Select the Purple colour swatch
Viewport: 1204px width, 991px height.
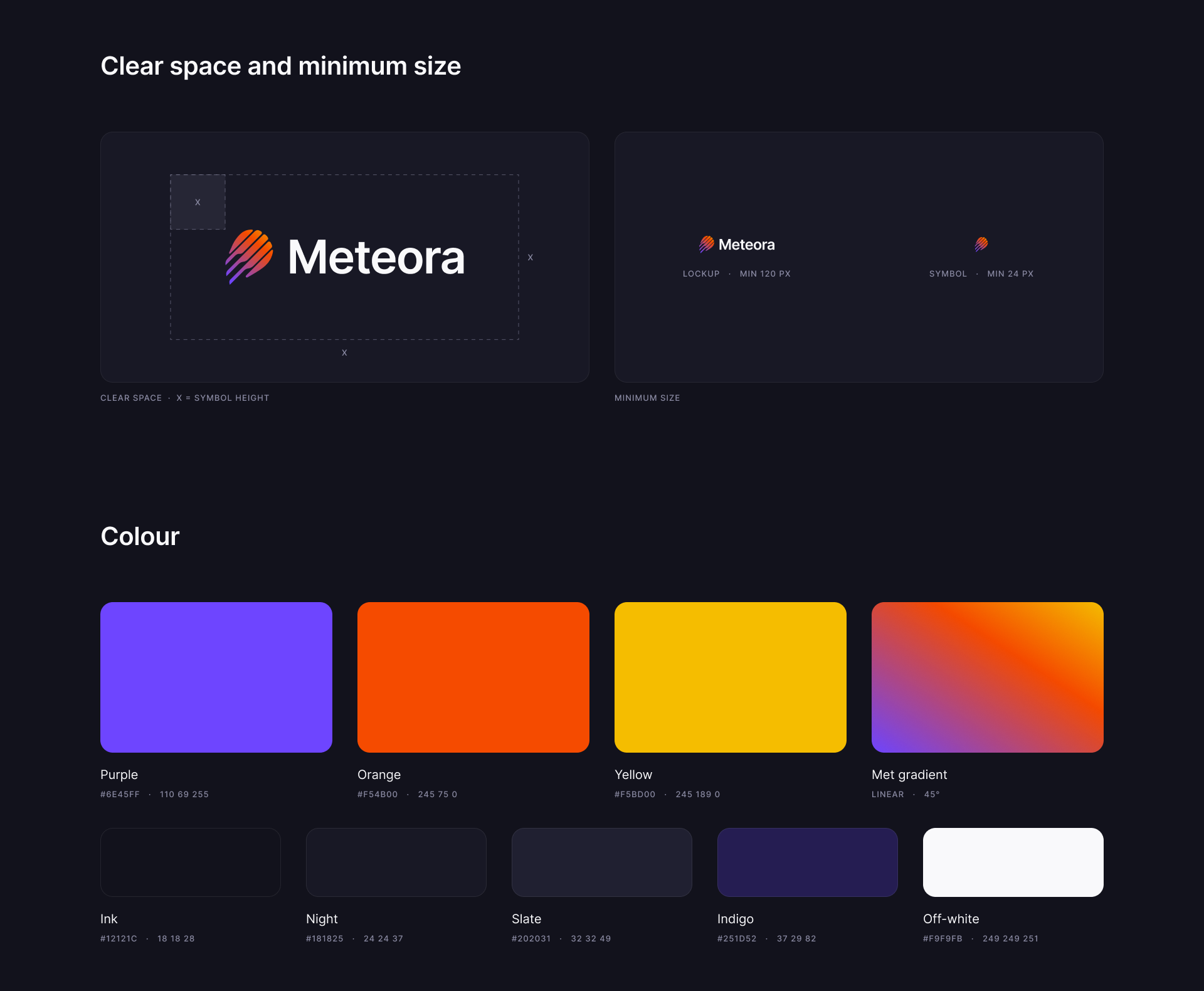pos(216,677)
